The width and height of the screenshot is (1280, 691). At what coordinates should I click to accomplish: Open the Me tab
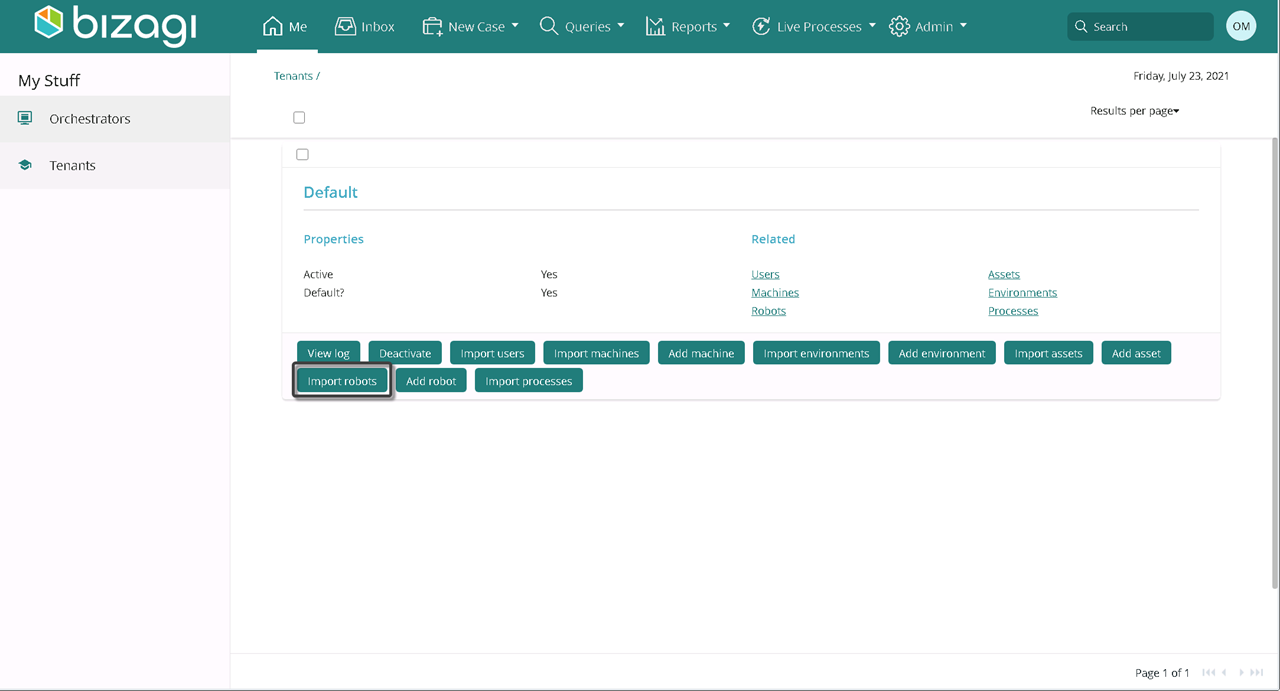pyautogui.click(x=285, y=27)
